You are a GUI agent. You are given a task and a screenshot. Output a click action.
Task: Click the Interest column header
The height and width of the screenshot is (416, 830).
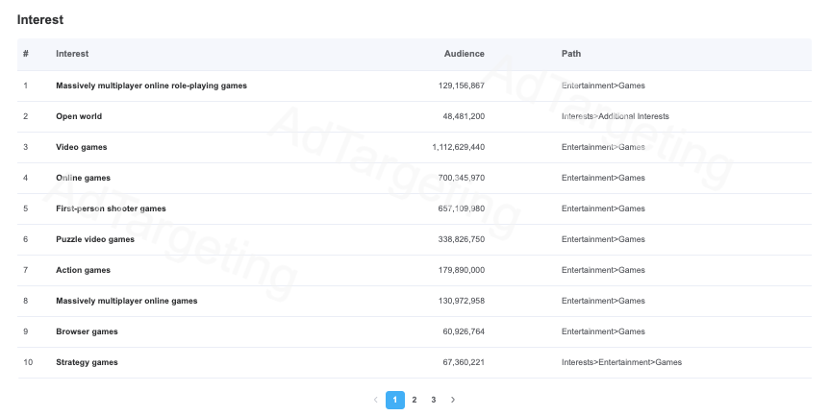[72, 54]
